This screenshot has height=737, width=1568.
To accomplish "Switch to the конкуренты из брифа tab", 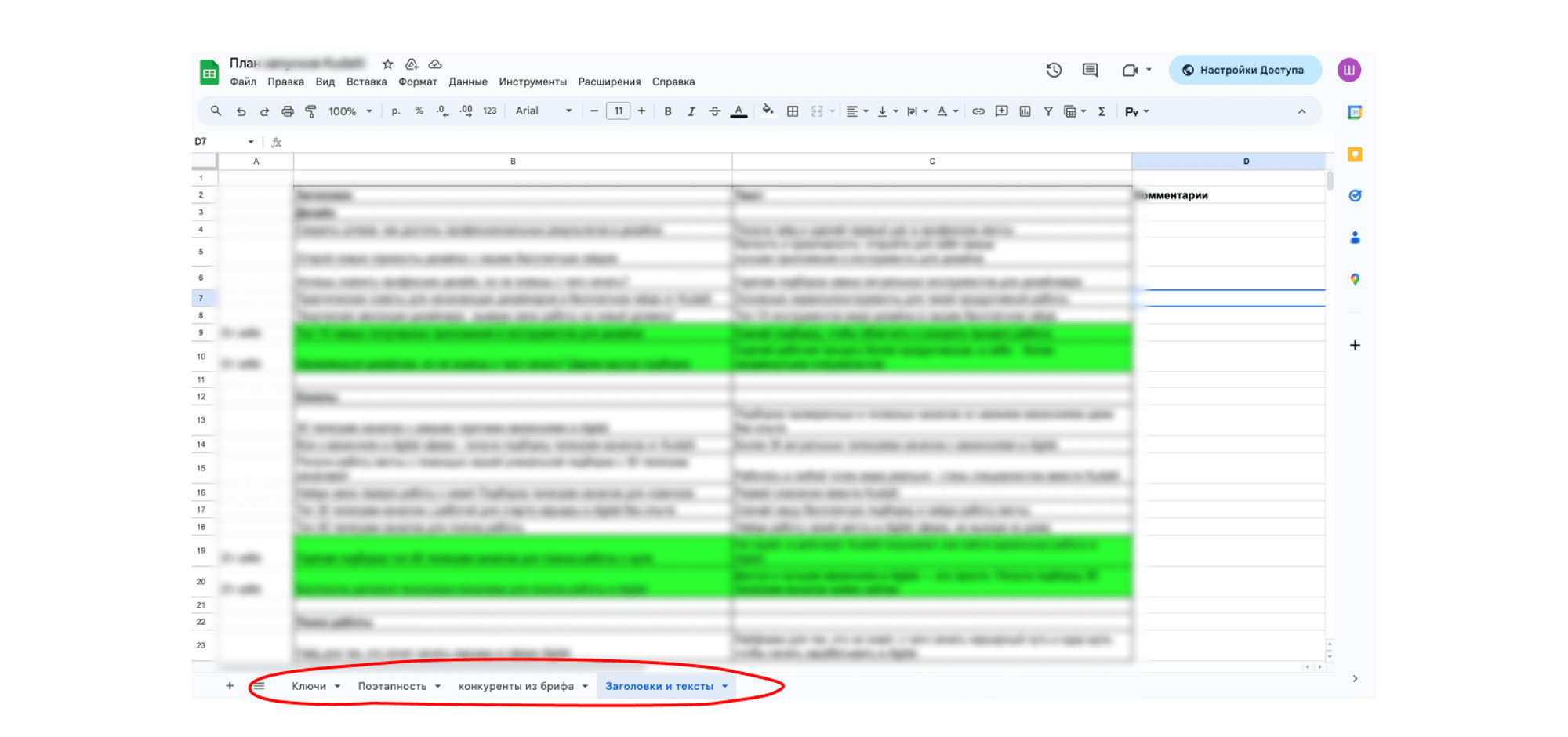I will point(516,686).
